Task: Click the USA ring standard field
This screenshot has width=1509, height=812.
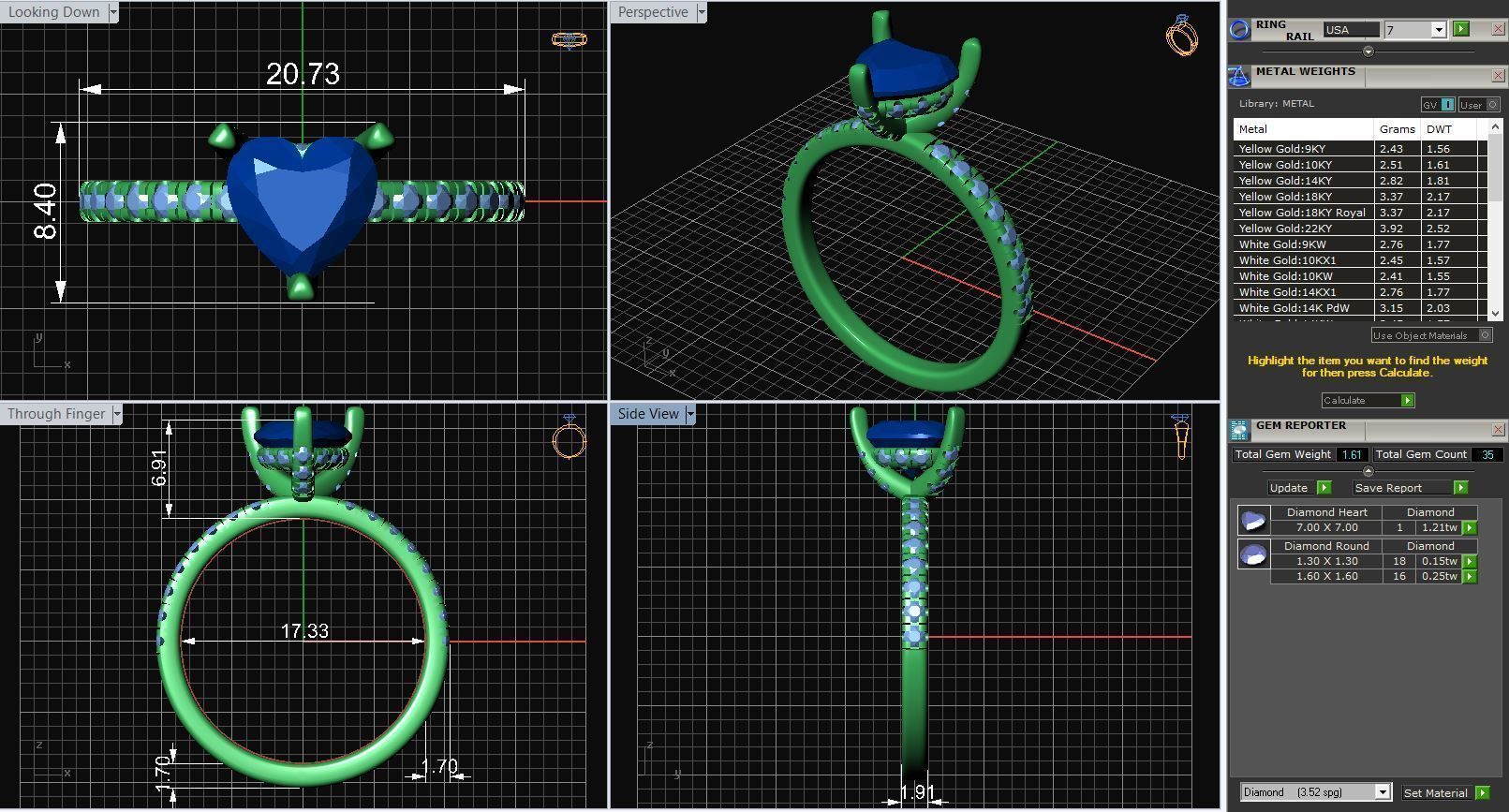Action: point(1351,30)
